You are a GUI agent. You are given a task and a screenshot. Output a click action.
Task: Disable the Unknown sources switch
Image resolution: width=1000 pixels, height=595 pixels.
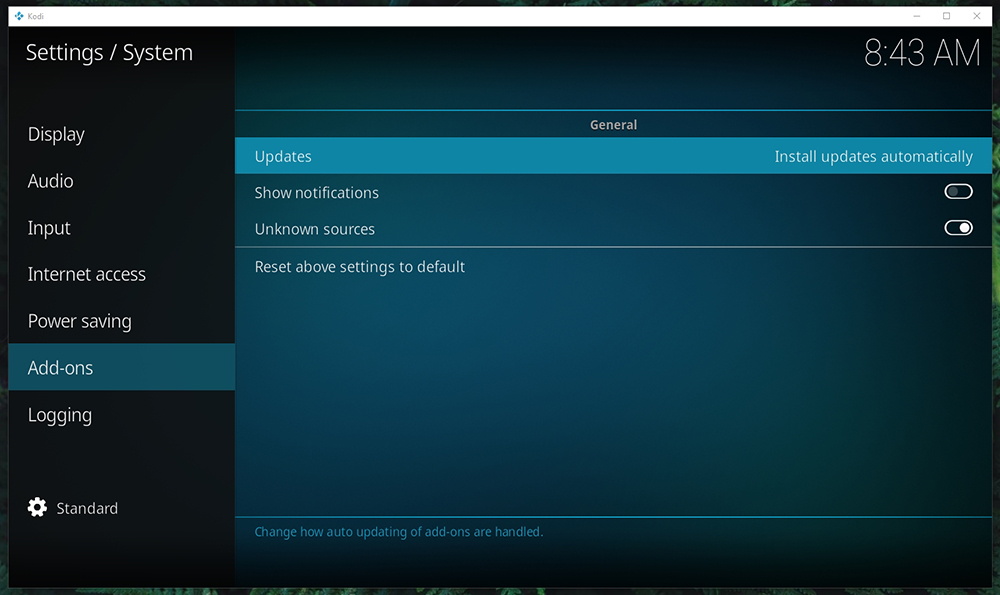958,228
